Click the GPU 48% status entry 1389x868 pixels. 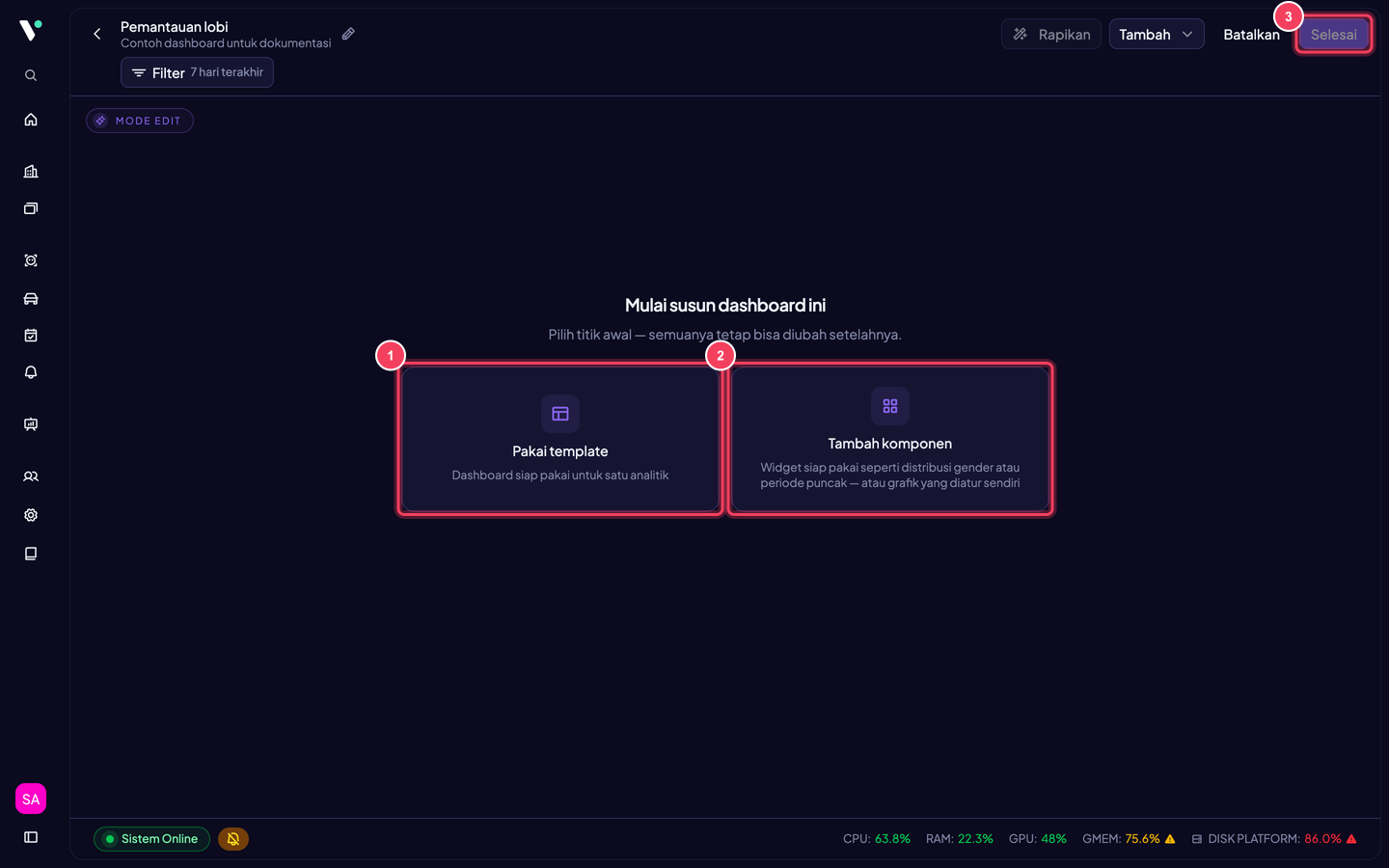coord(1038,839)
